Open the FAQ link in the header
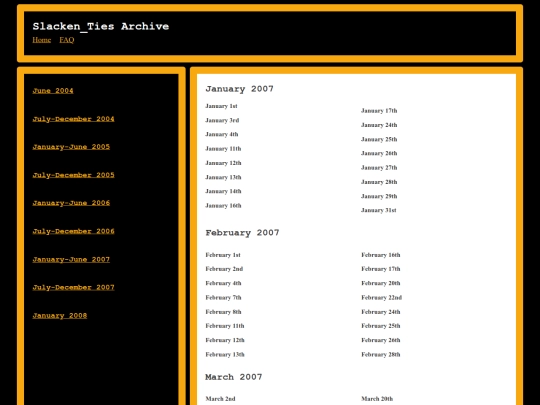This screenshot has height=405, width=540. pyautogui.click(x=66, y=40)
